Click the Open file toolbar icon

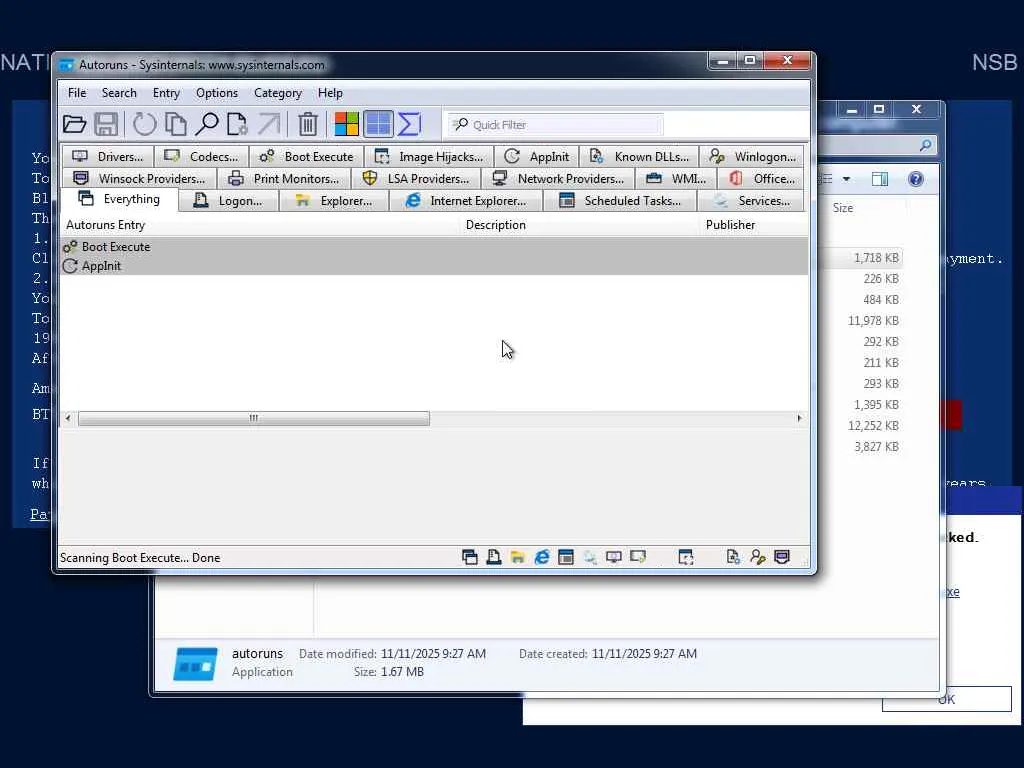click(74, 124)
